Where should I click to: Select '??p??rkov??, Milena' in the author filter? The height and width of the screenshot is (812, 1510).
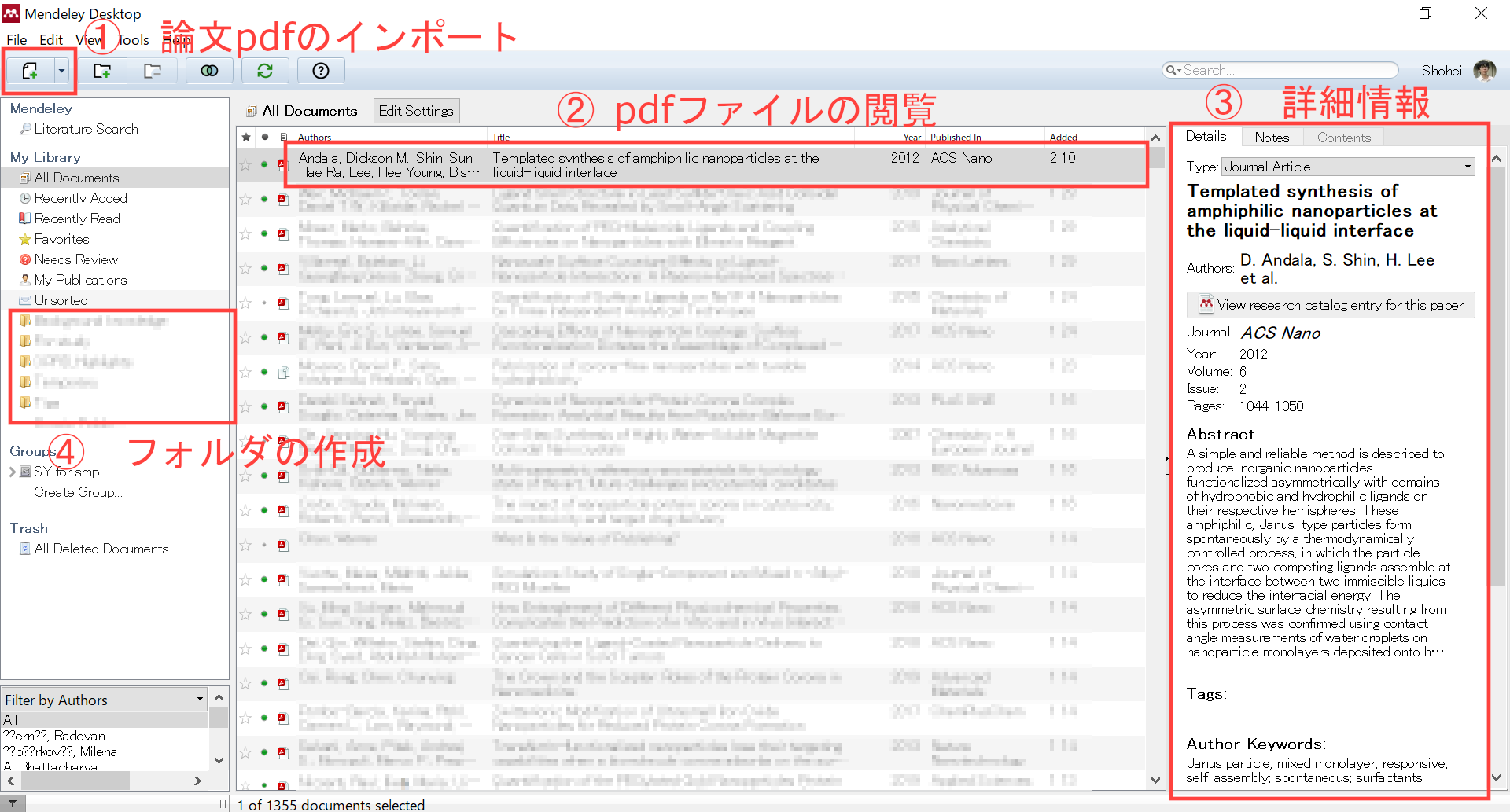tap(60, 751)
